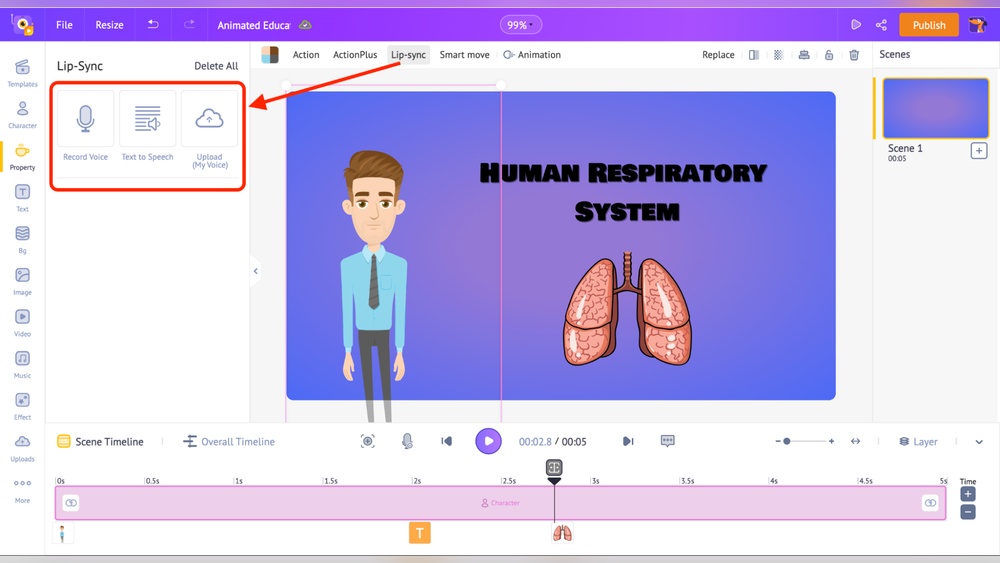This screenshot has height=563, width=1000.
Task: Toggle the lock icon in the toolbar
Action: (x=829, y=55)
